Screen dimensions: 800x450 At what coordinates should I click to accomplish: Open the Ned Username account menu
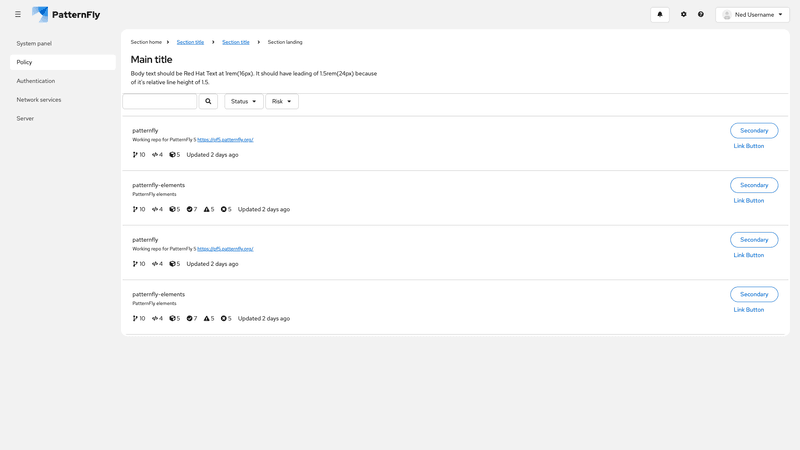point(753,15)
